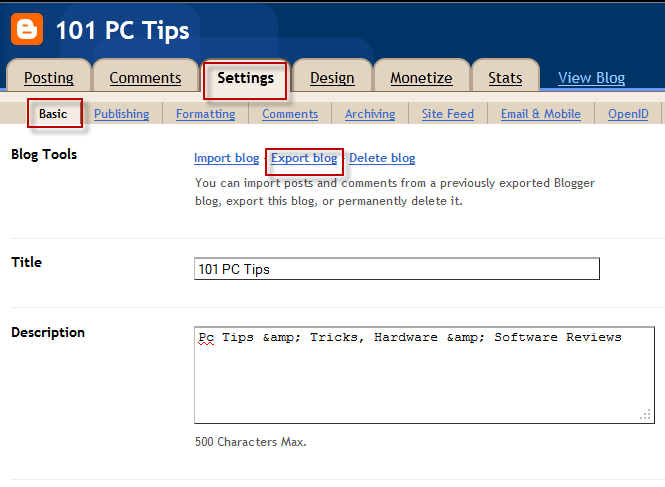Go to the Stats tab
Viewport: 665px width, 487px height.
pos(505,78)
